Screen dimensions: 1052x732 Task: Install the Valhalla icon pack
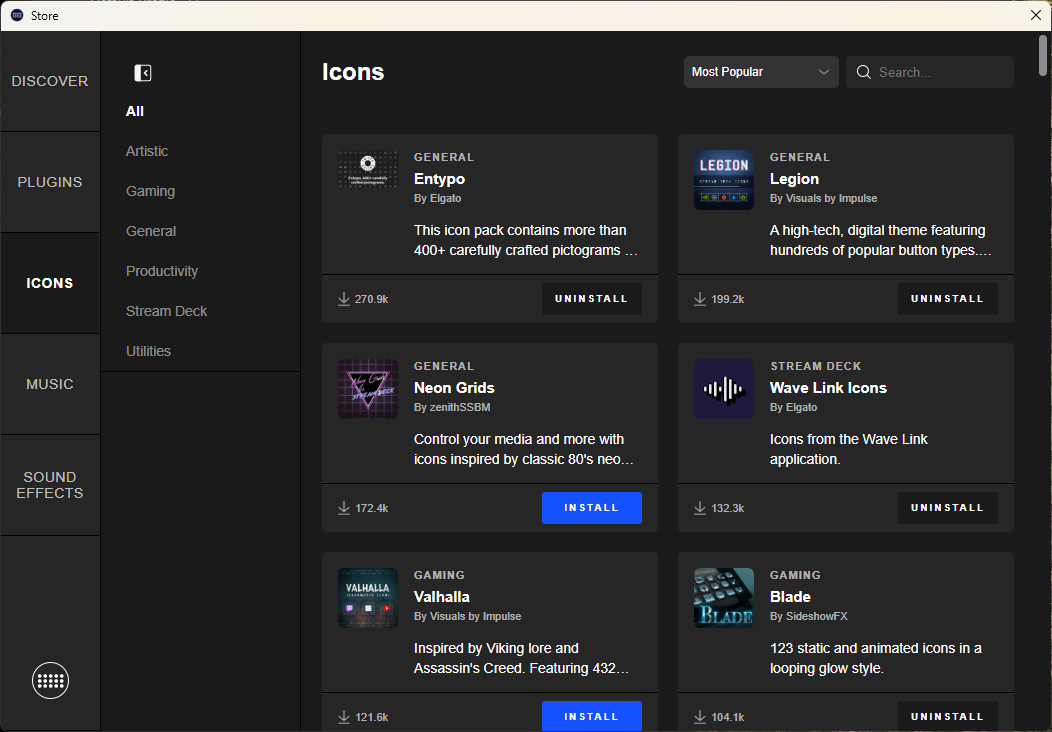592,716
